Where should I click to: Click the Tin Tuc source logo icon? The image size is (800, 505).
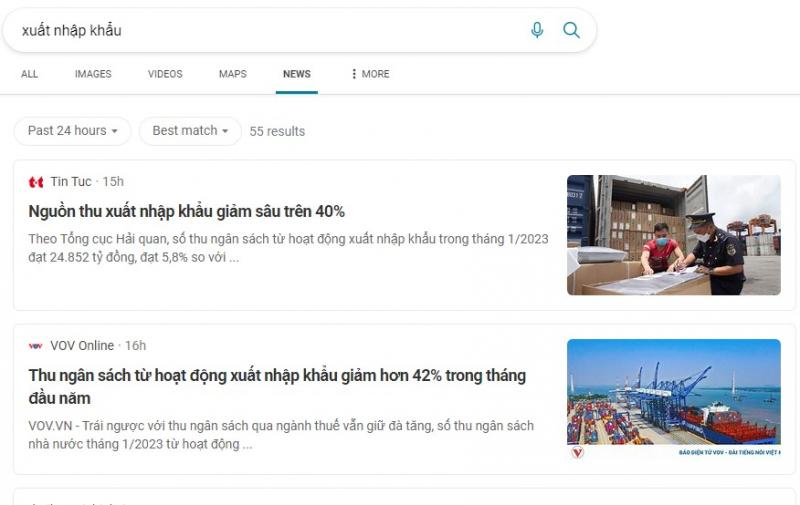[x=36, y=182]
